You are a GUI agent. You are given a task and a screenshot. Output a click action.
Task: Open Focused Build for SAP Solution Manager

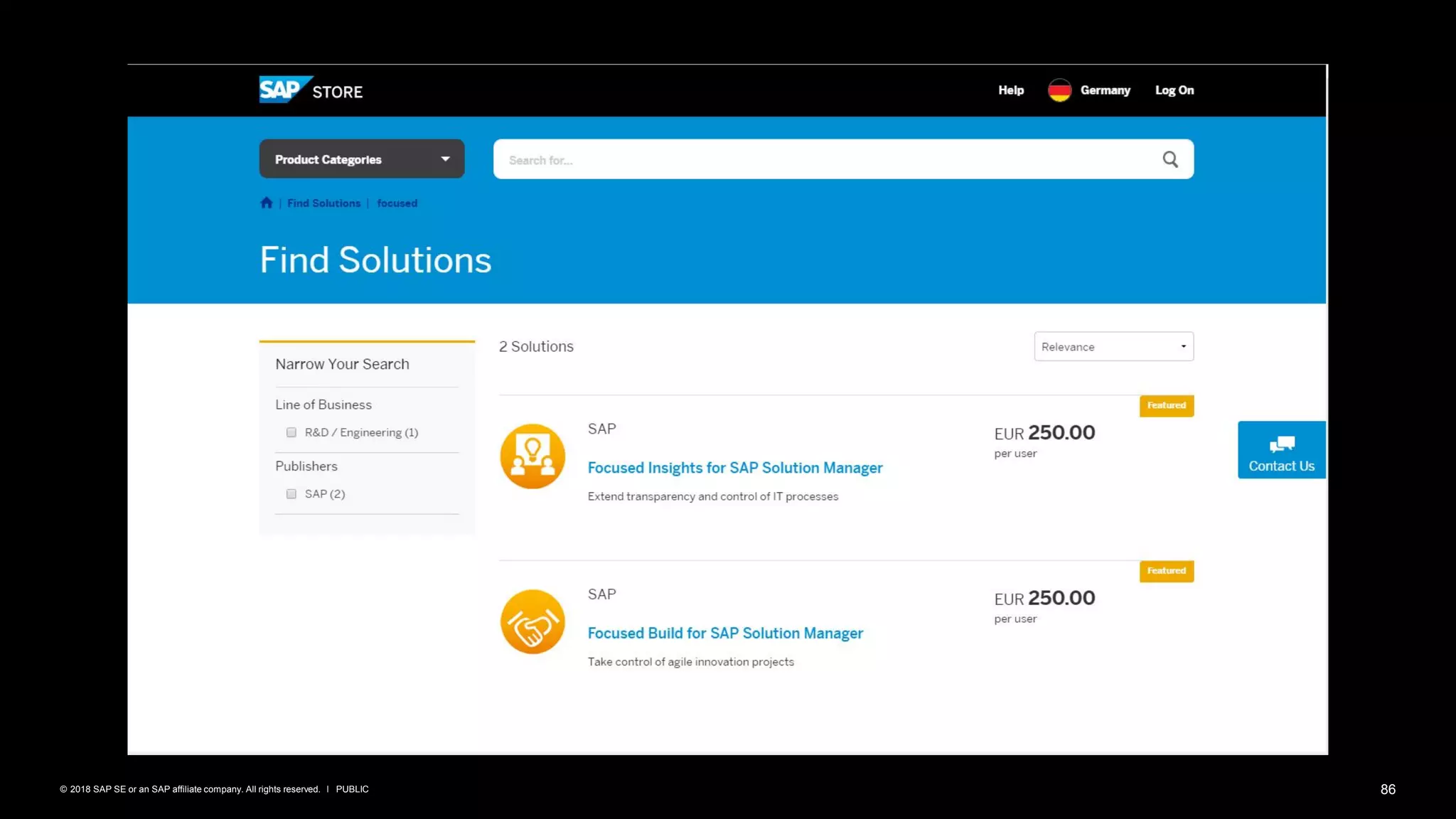click(725, 633)
